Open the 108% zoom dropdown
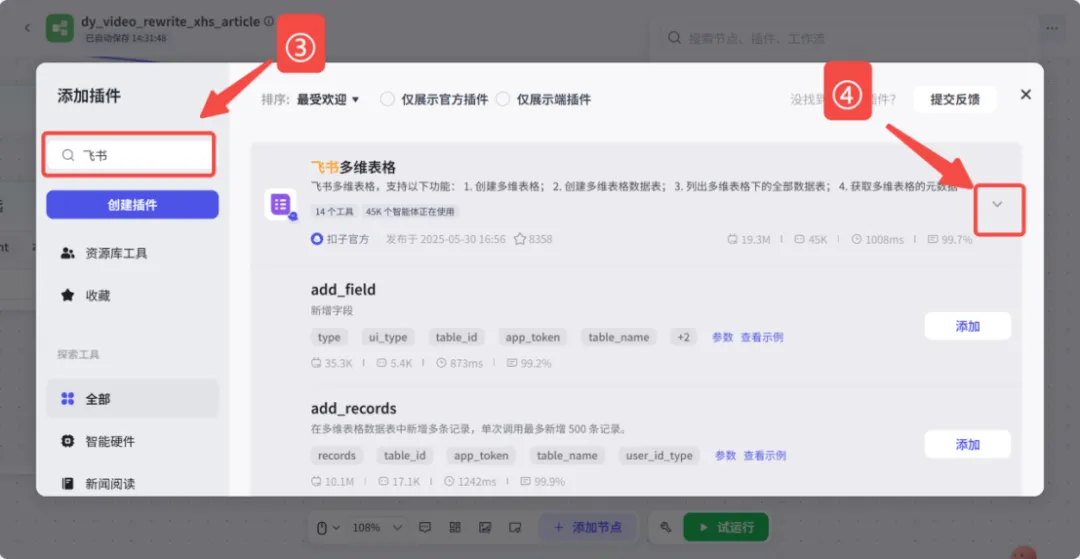Image resolution: width=1080 pixels, height=559 pixels. 377,527
